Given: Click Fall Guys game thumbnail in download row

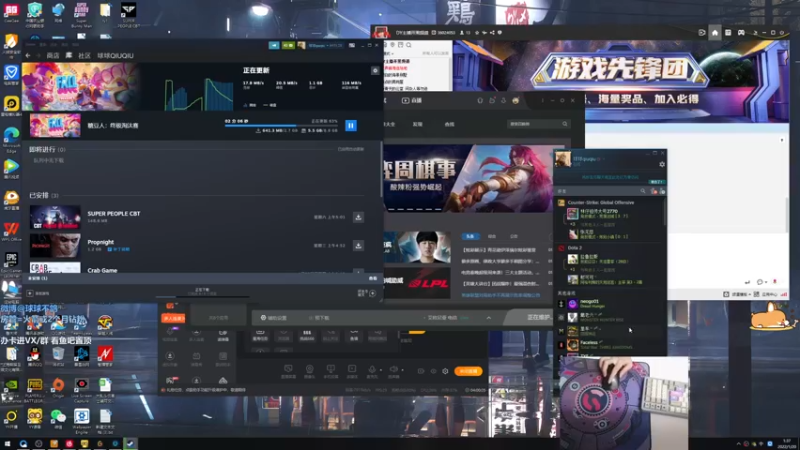Looking at the screenshot, I should 55,126.
